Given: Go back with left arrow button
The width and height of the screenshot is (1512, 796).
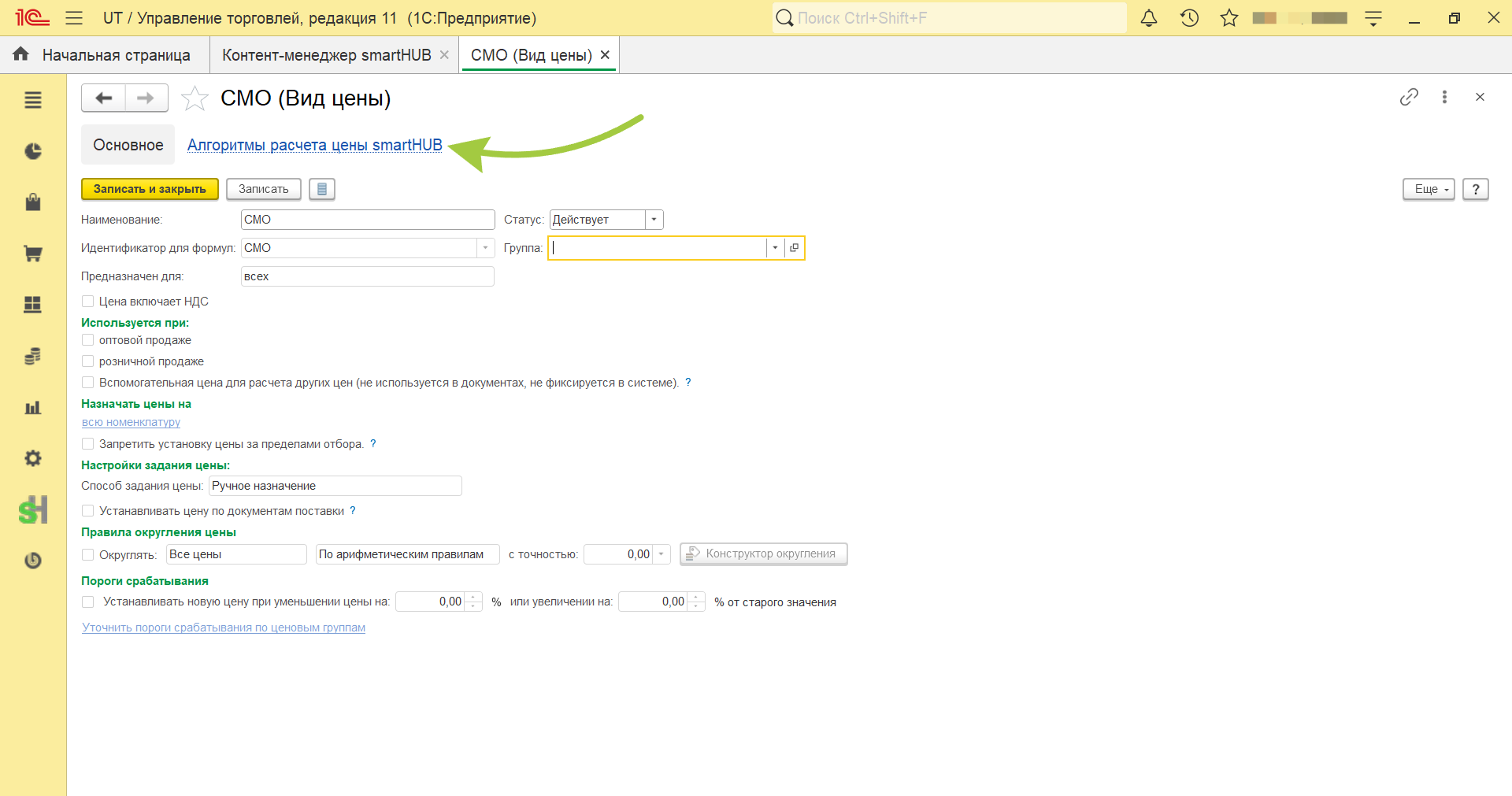Looking at the screenshot, I should point(103,98).
